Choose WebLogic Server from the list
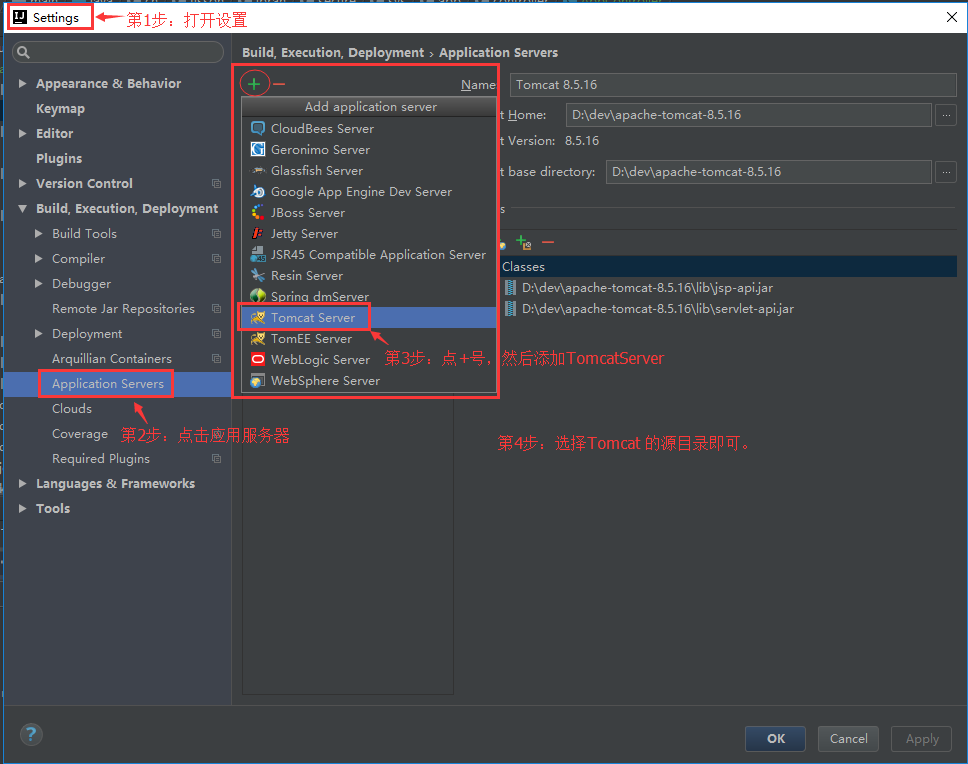Viewport: 968px width, 764px height. click(369, 360)
